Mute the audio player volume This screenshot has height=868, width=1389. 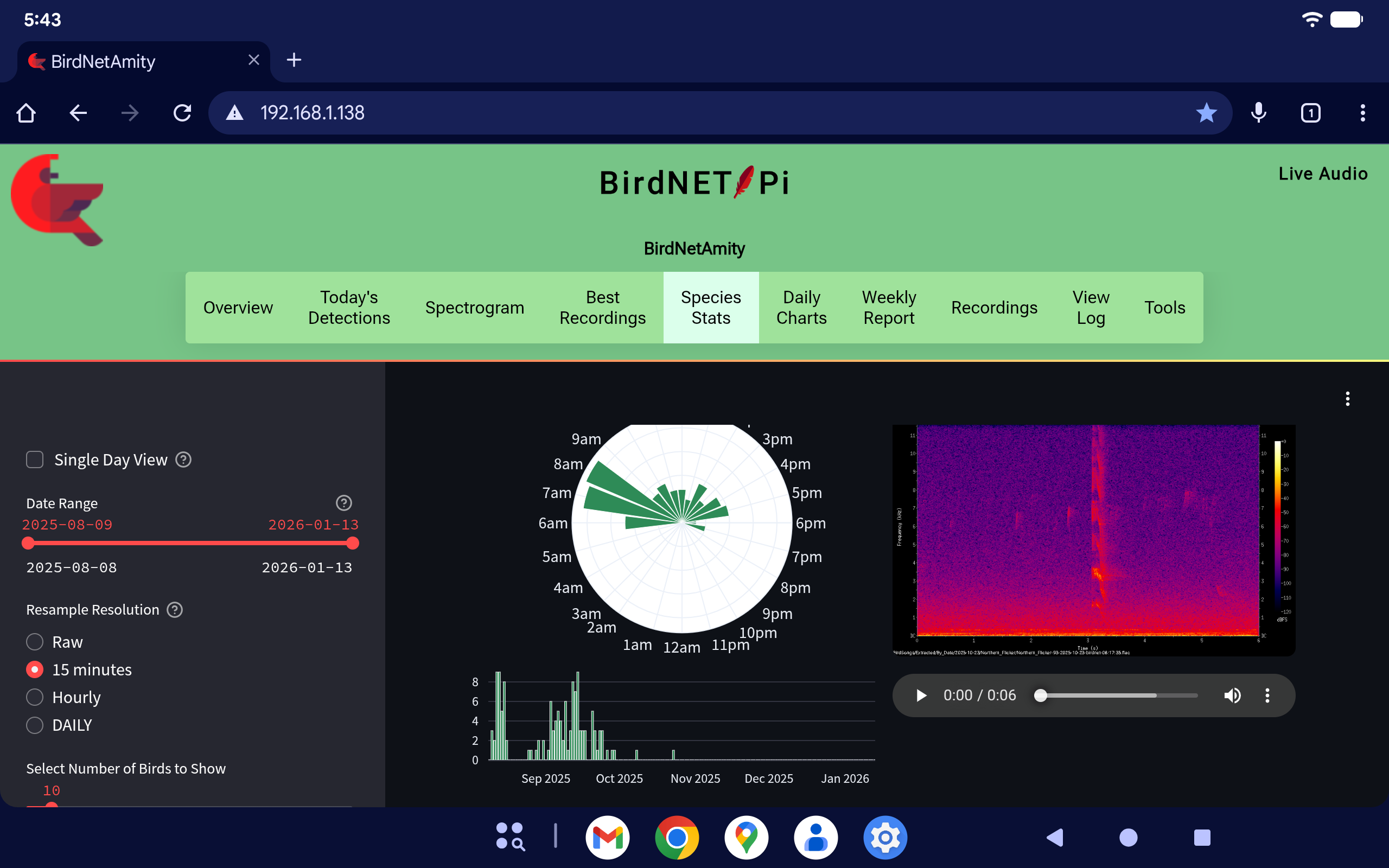click(1232, 695)
